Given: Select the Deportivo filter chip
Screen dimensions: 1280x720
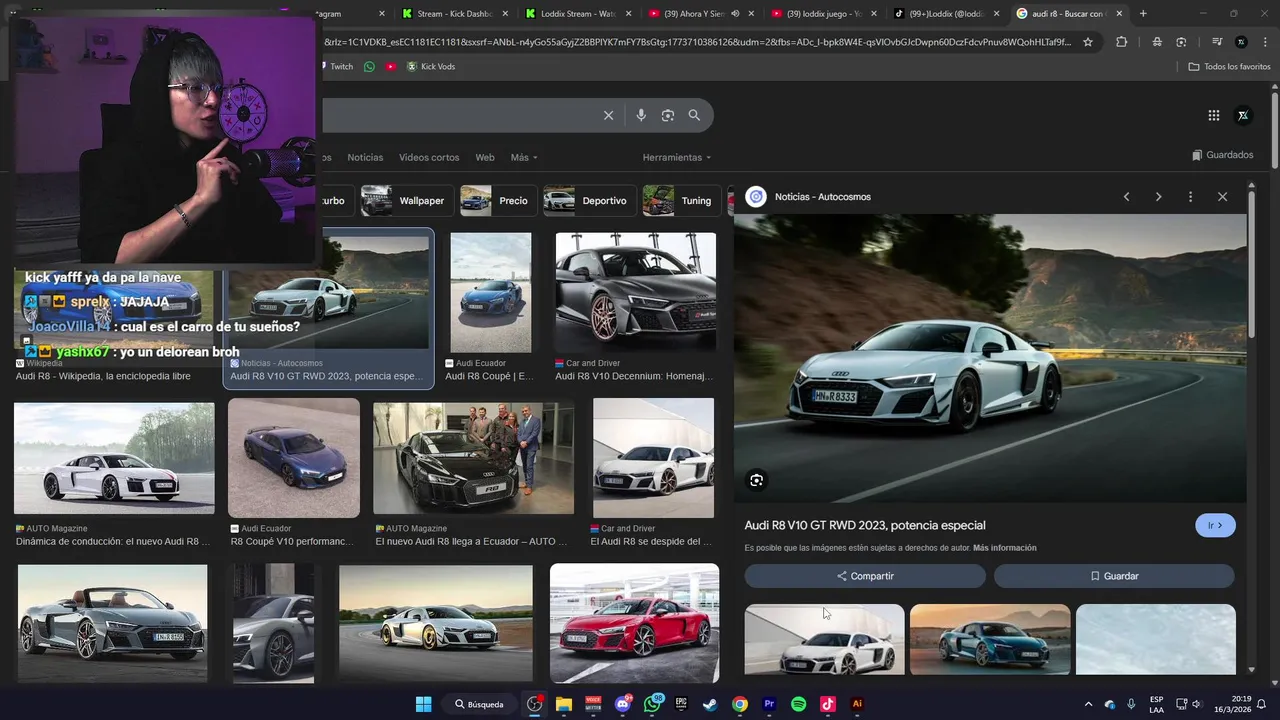Looking at the screenshot, I should (589, 201).
